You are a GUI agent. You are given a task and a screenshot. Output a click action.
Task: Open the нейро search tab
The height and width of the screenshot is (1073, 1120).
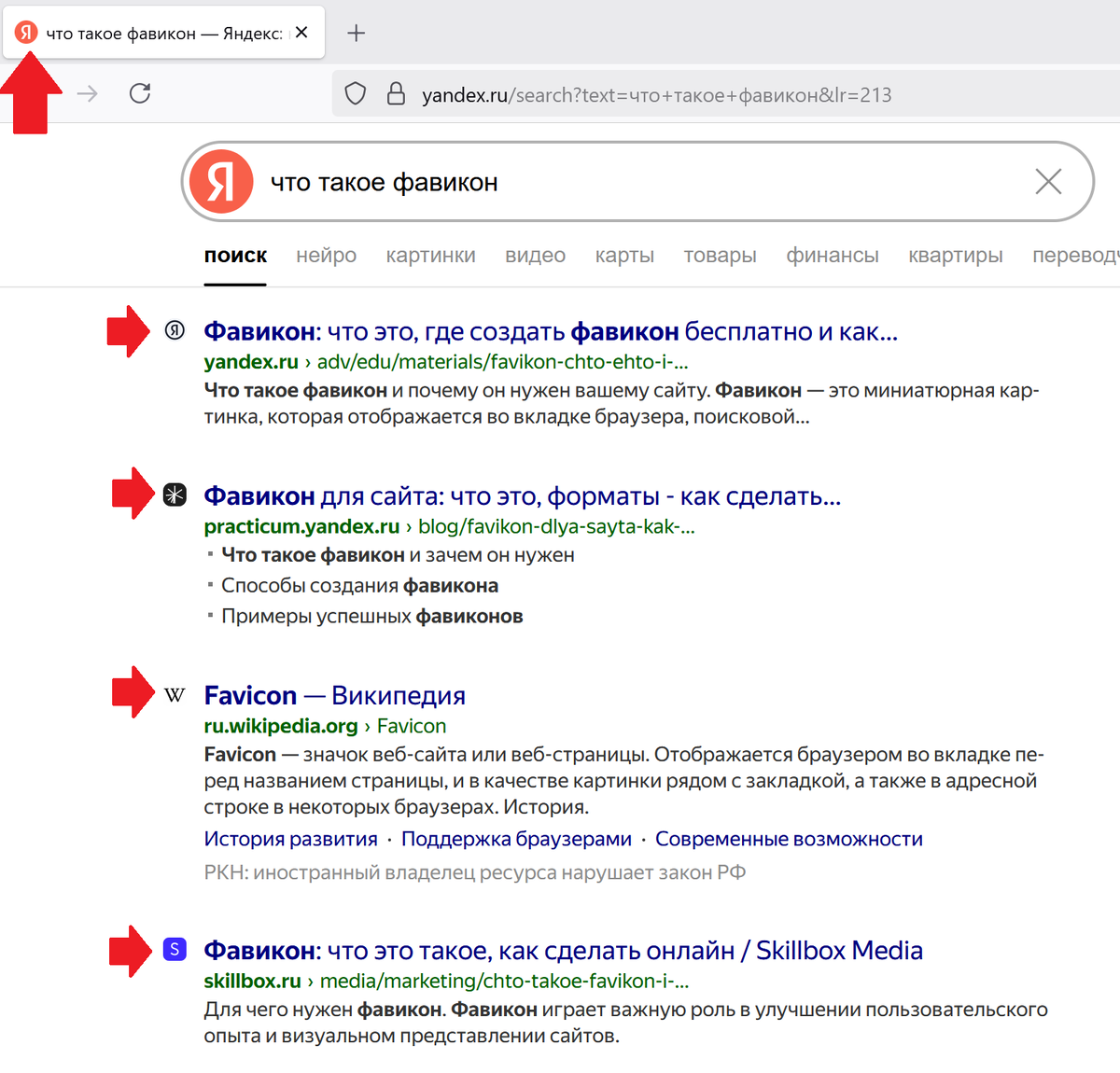(325, 255)
